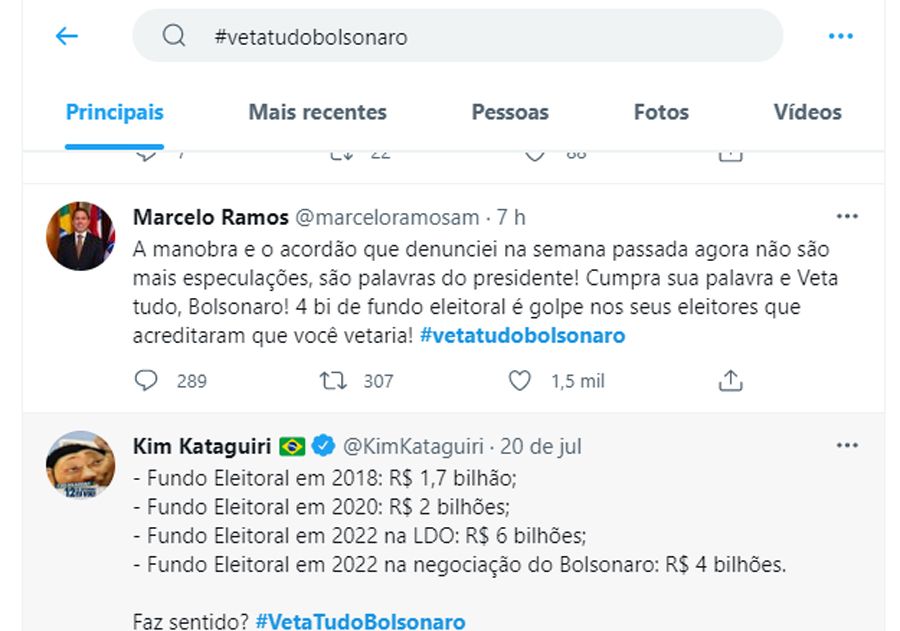Image resolution: width=900 pixels, height=631 pixels.
Task: Switch to the Principais tab
Action: pyautogui.click(x=114, y=112)
